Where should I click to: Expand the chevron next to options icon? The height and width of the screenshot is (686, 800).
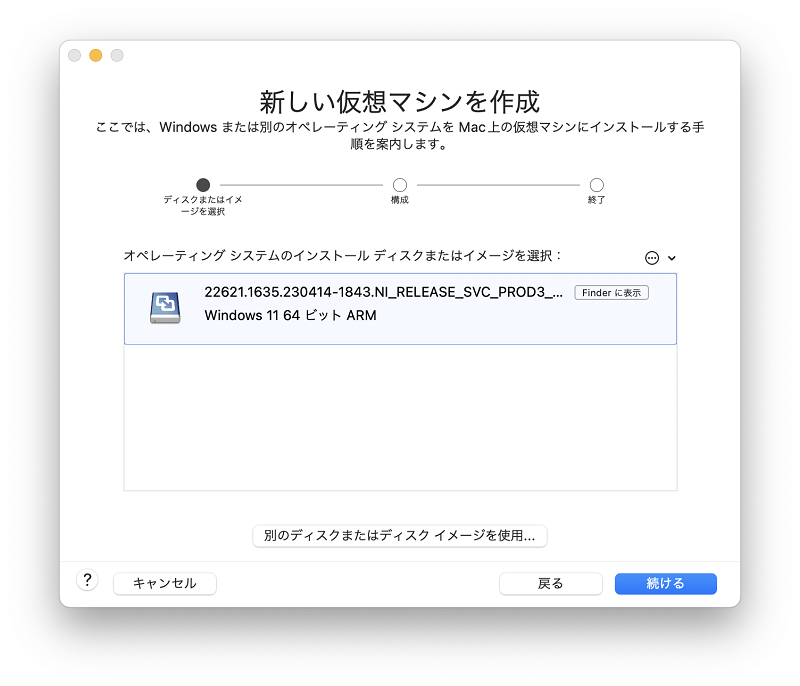[671, 258]
